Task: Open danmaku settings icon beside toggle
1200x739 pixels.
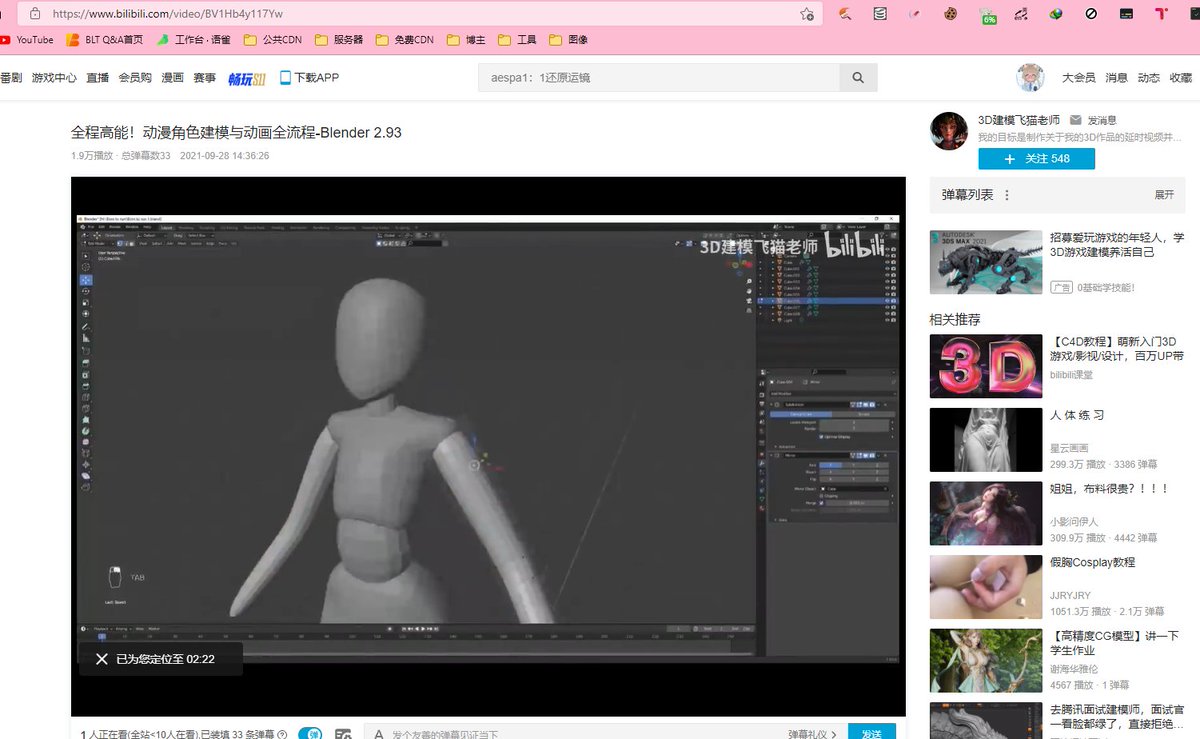Action: 343,735
